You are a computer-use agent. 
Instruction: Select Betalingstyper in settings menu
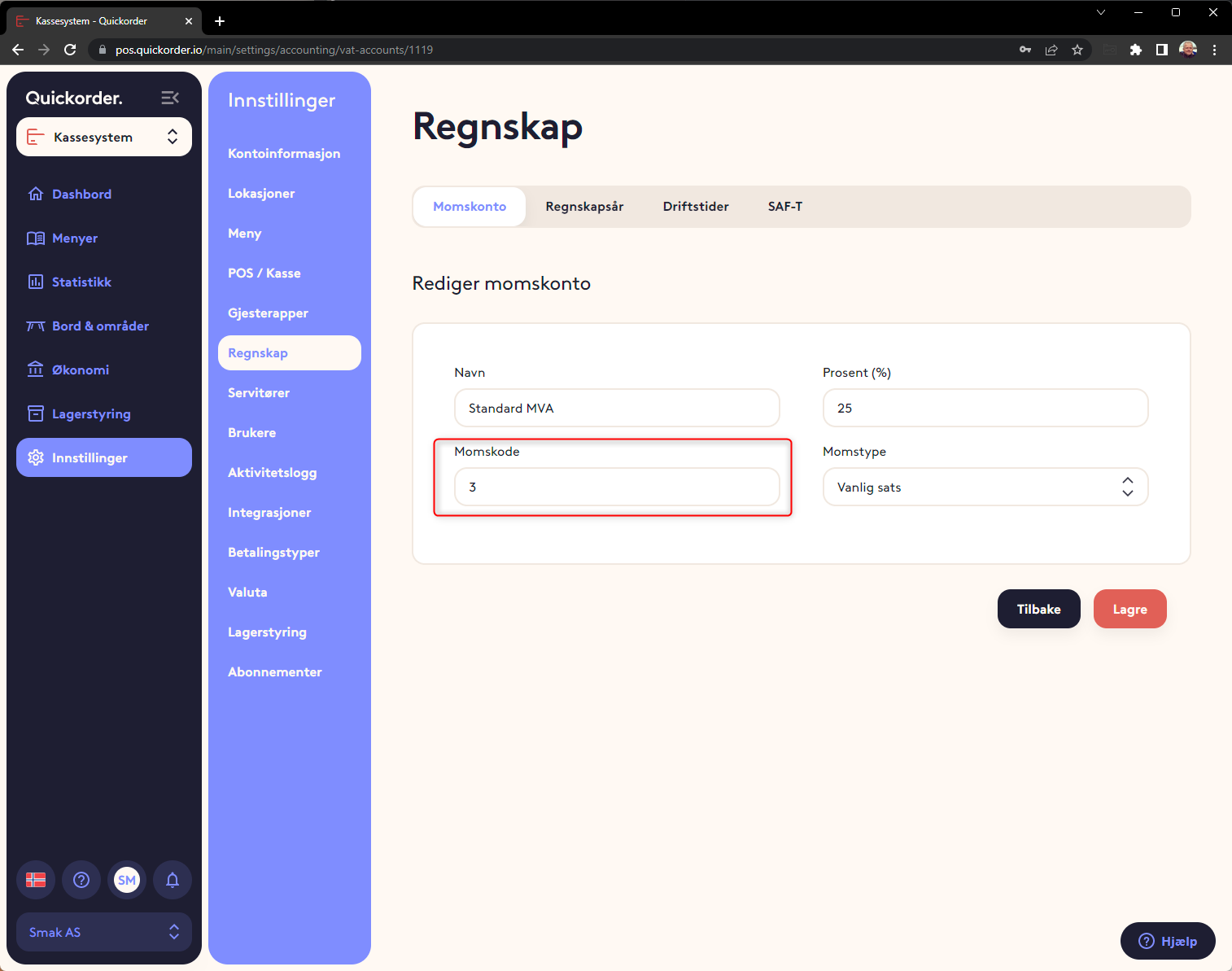point(273,552)
